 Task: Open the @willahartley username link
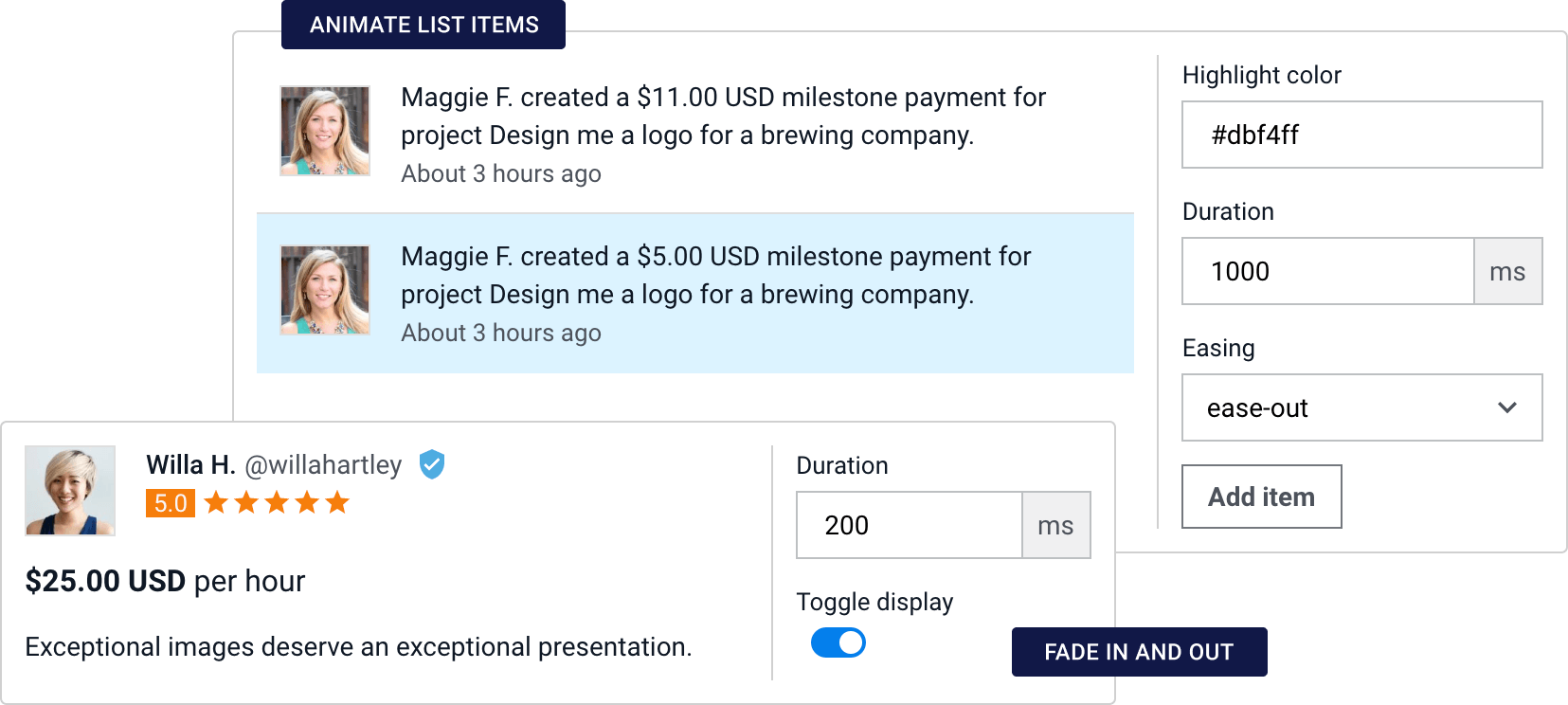click(323, 465)
